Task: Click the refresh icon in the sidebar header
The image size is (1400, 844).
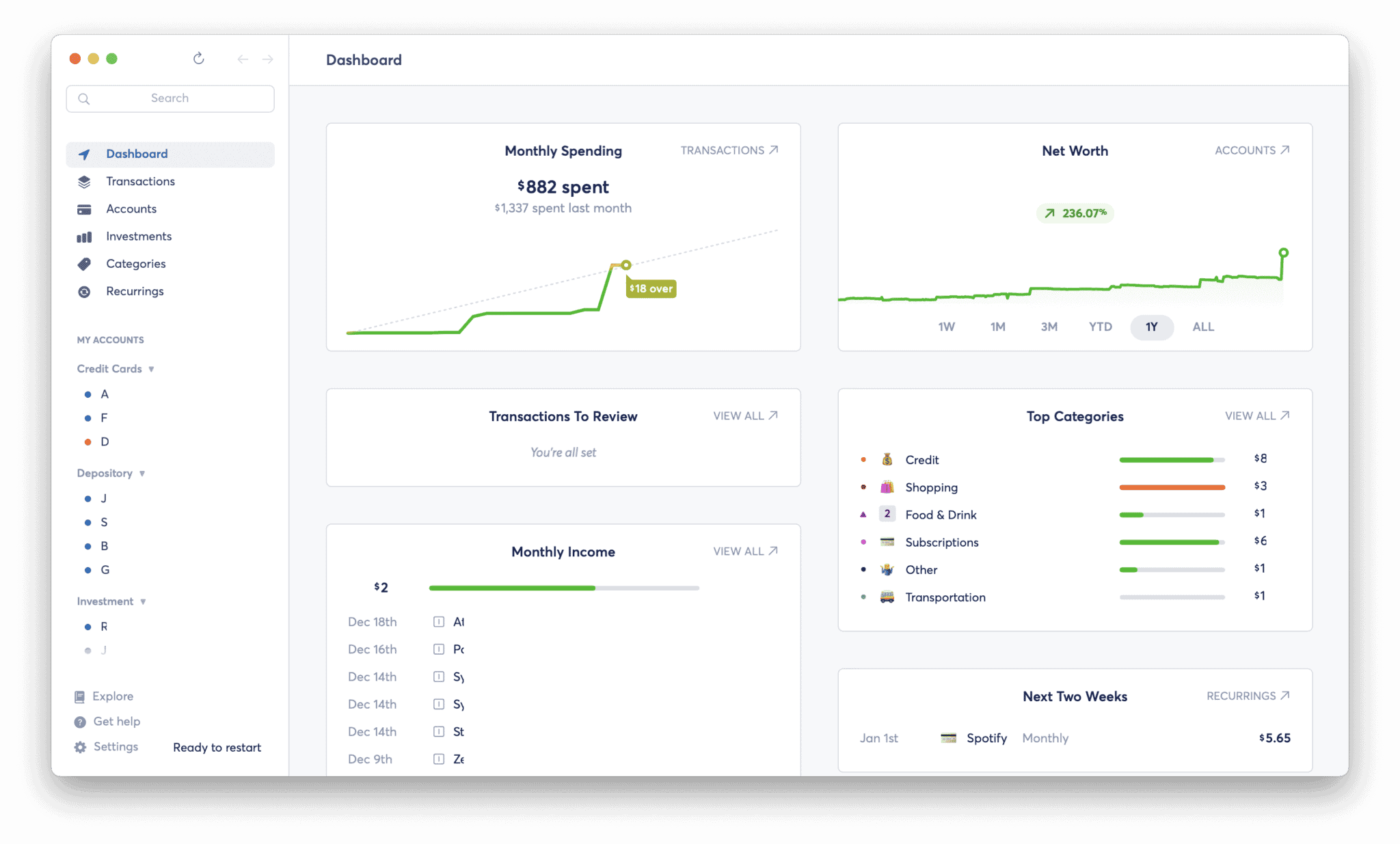Action: pos(198,59)
